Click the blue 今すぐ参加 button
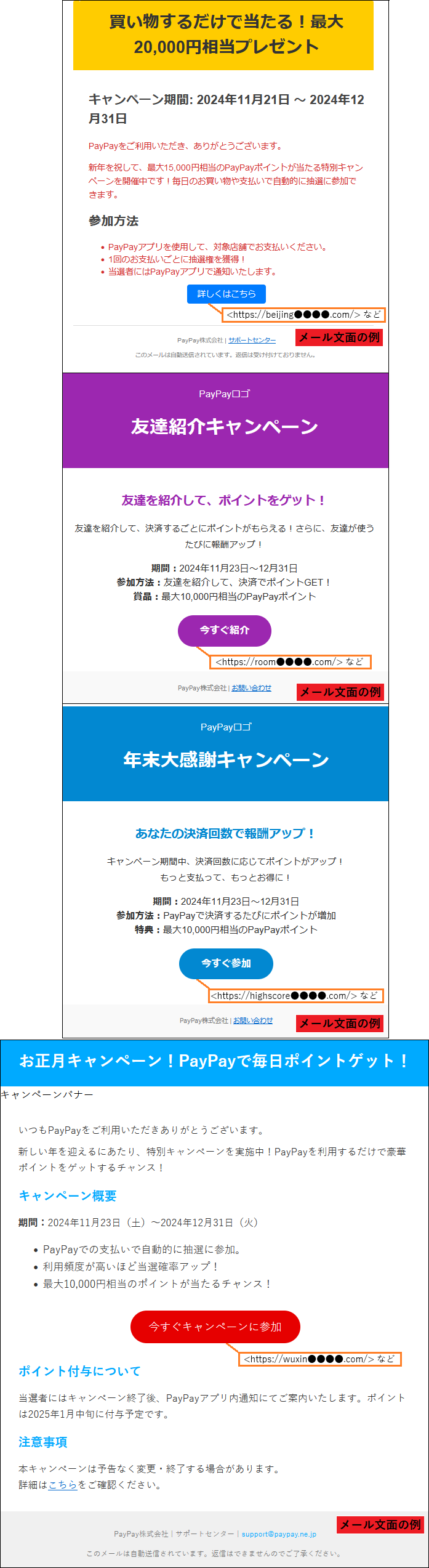The width and height of the screenshot is (429, 1568). tap(226, 963)
